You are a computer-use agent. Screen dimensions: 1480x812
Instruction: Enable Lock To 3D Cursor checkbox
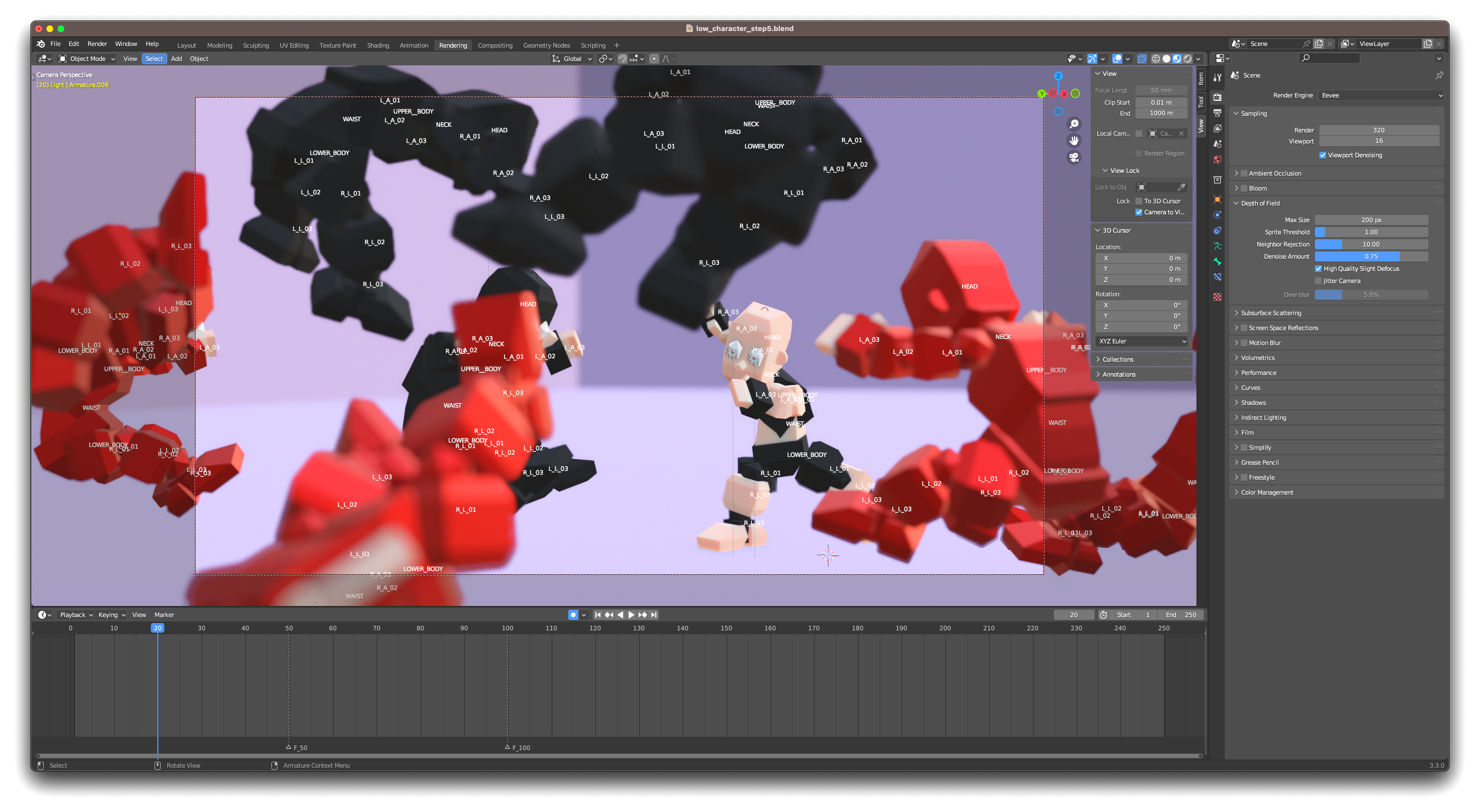(x=1139, y=201)
